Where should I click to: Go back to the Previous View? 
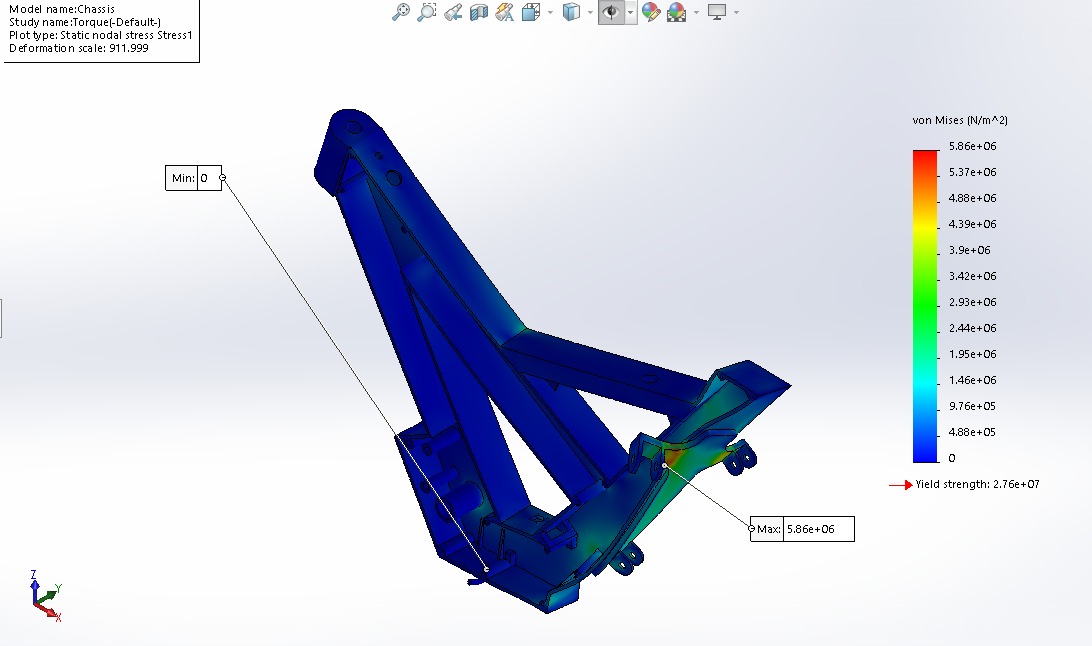453,12
